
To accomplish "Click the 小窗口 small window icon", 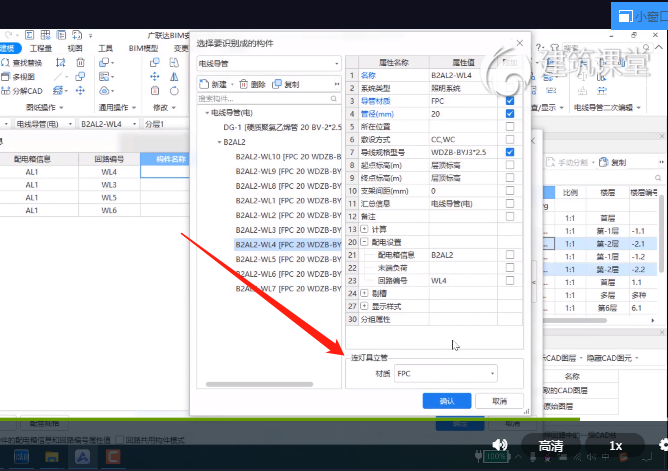I will 625,17.
